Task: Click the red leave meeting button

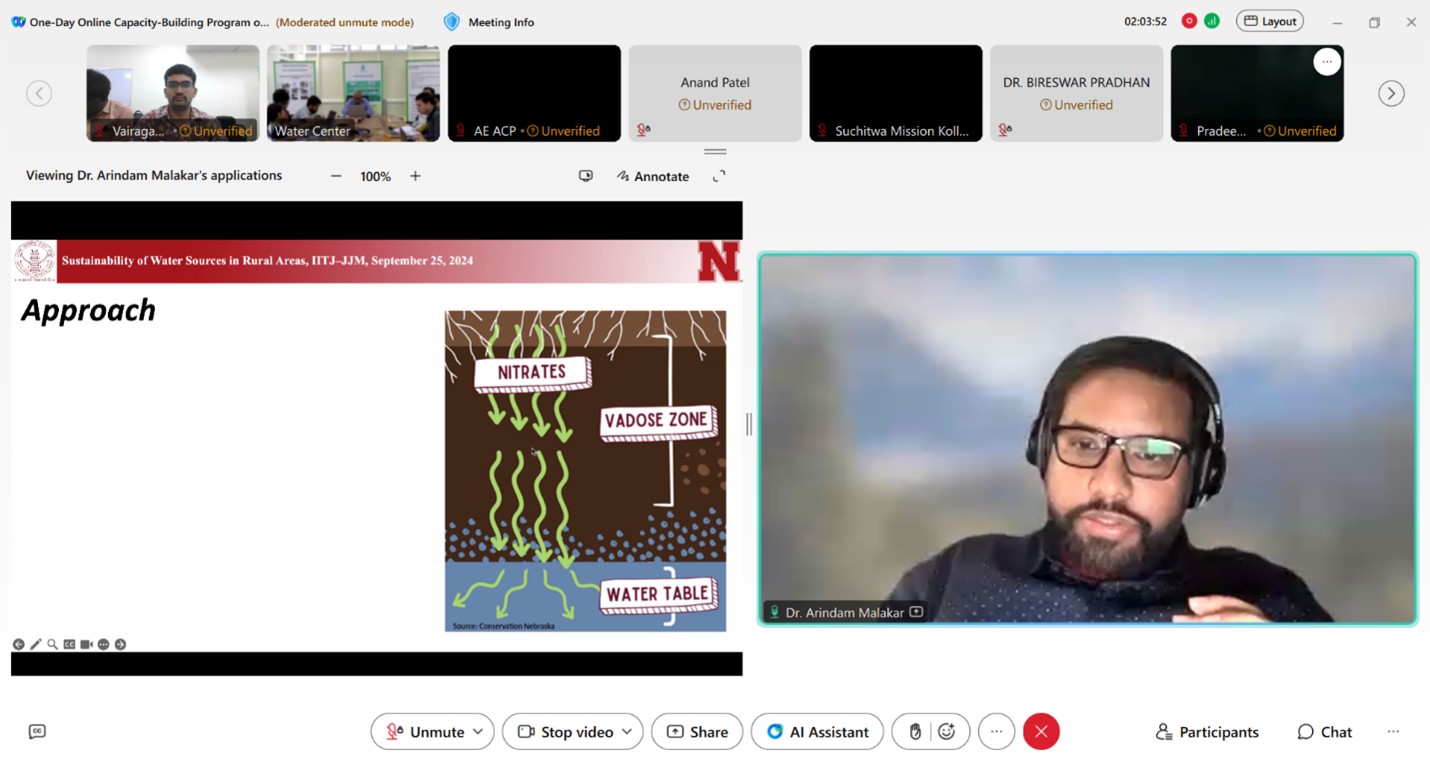Action: click(x=1041, y=732)
